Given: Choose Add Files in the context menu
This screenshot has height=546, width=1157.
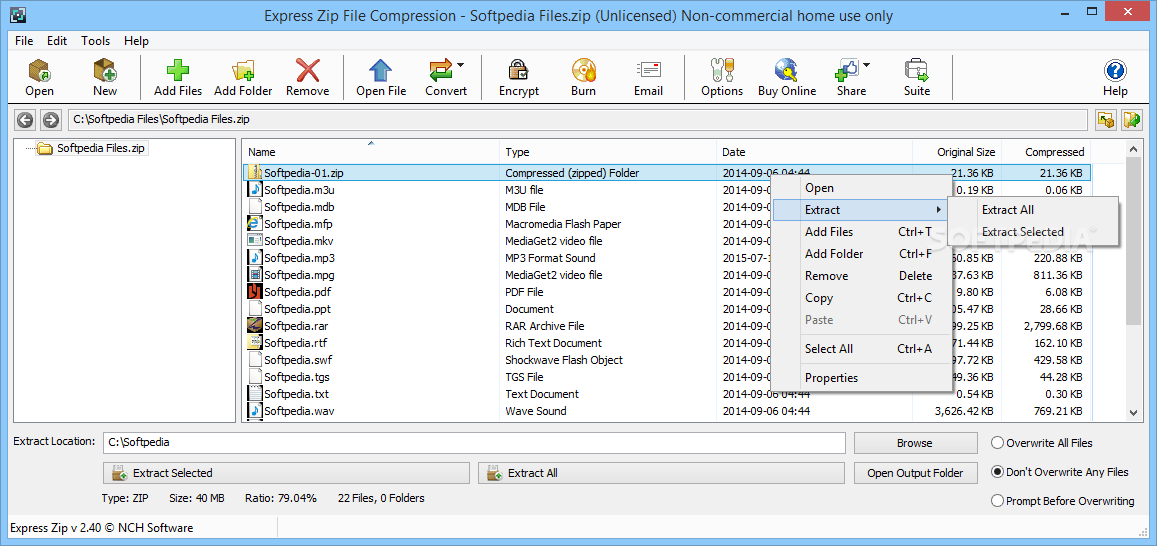Looking at the screenshot, I should pyautogui.click(x=860, y=232).
